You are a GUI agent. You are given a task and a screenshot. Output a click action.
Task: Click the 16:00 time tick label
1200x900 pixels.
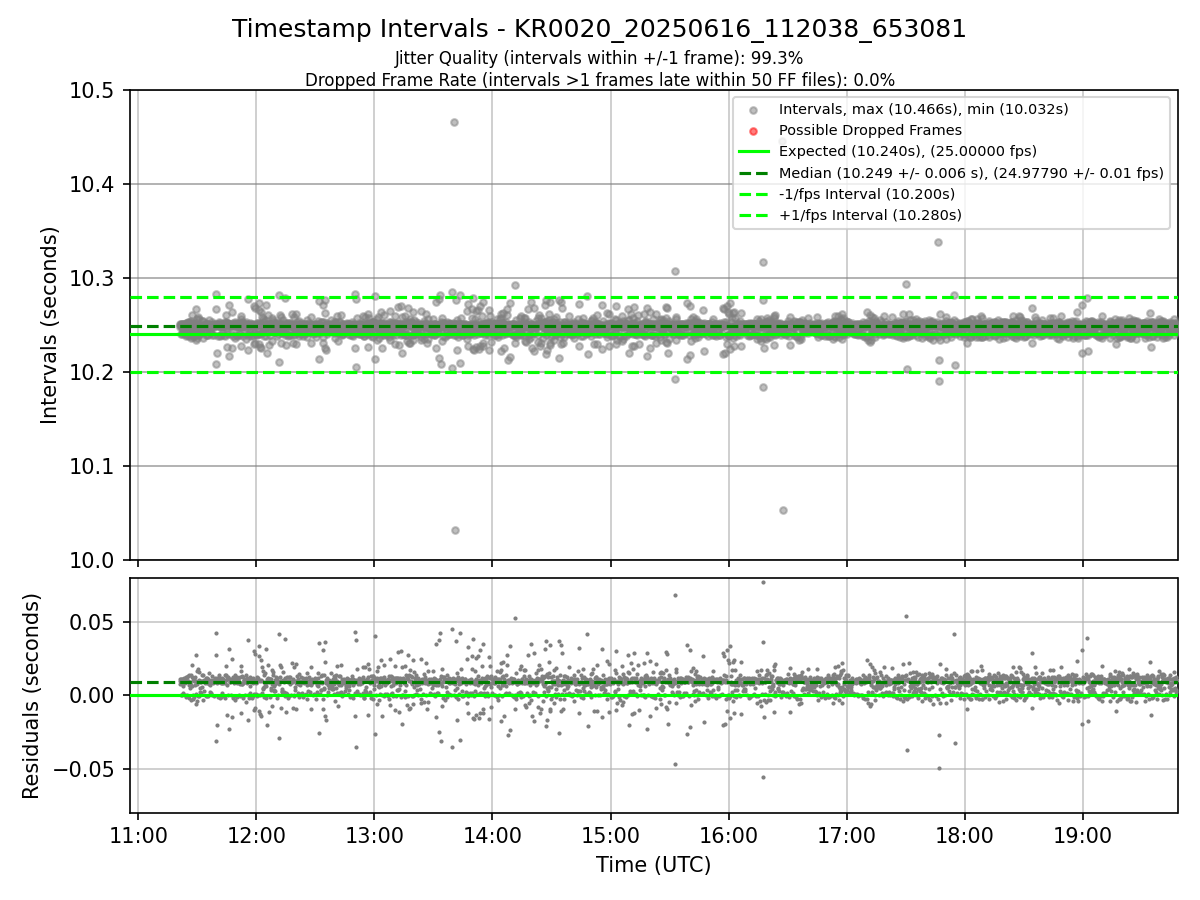pyautogui.click(x=728, y=835)
